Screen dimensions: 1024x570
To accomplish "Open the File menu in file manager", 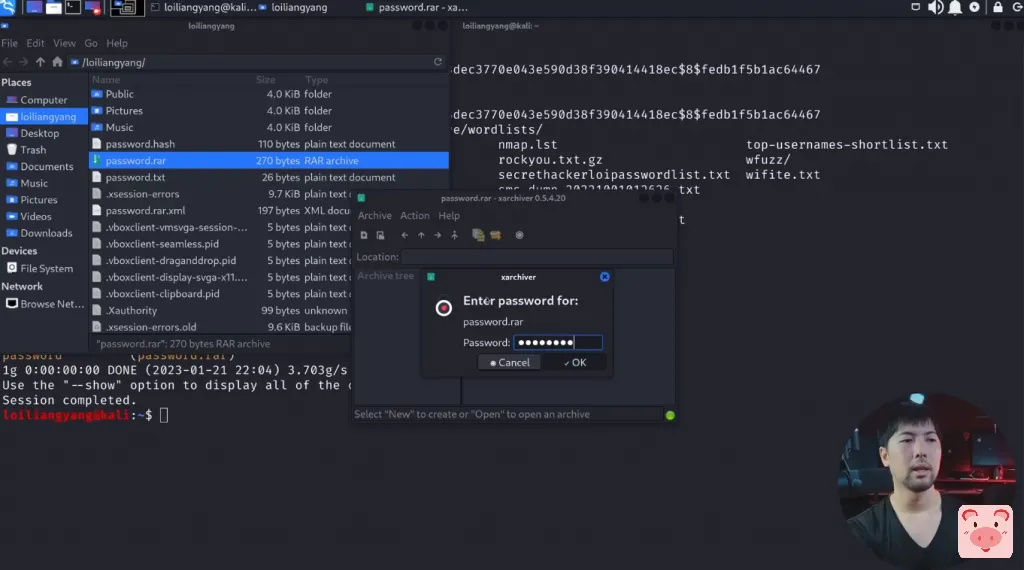I will (9, 43).
